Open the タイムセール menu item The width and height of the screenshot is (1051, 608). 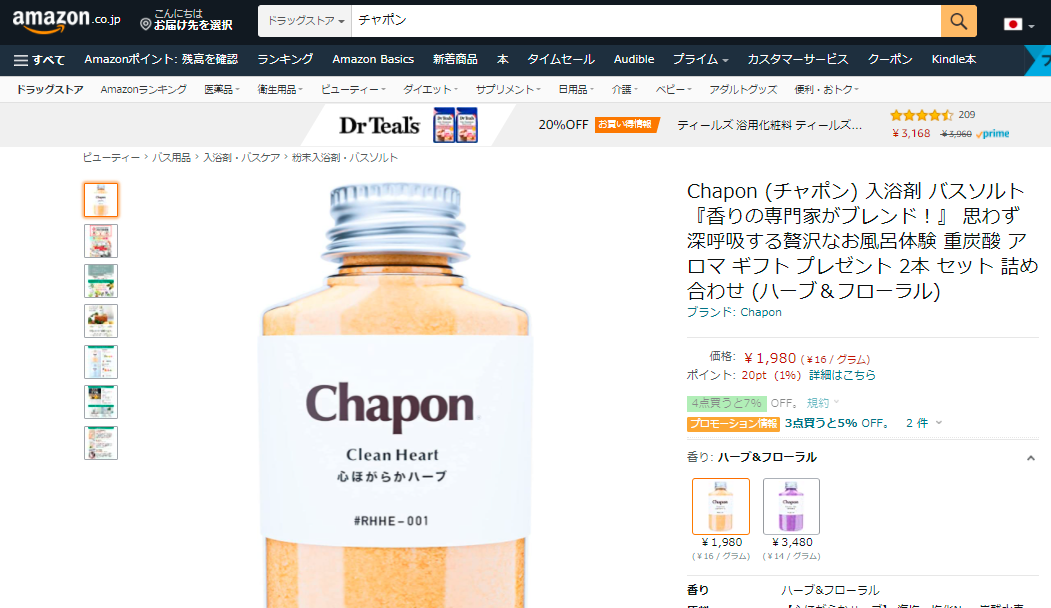560,60
